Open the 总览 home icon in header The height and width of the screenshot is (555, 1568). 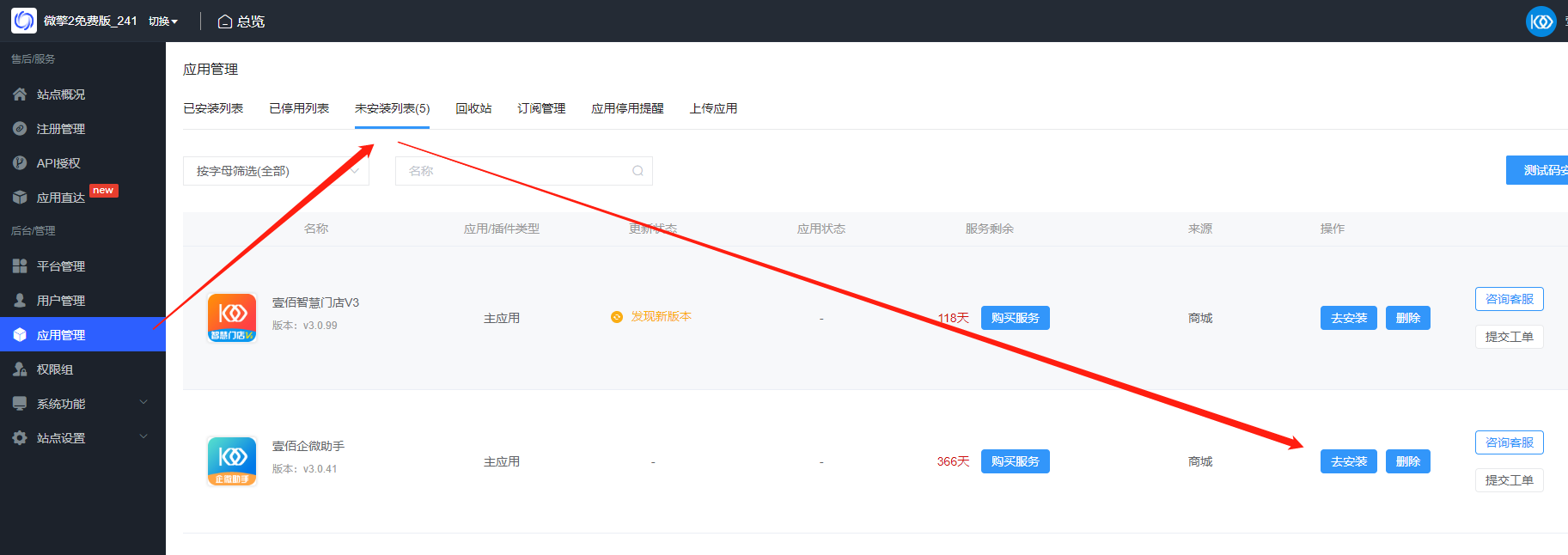click(x=225, y=21)
